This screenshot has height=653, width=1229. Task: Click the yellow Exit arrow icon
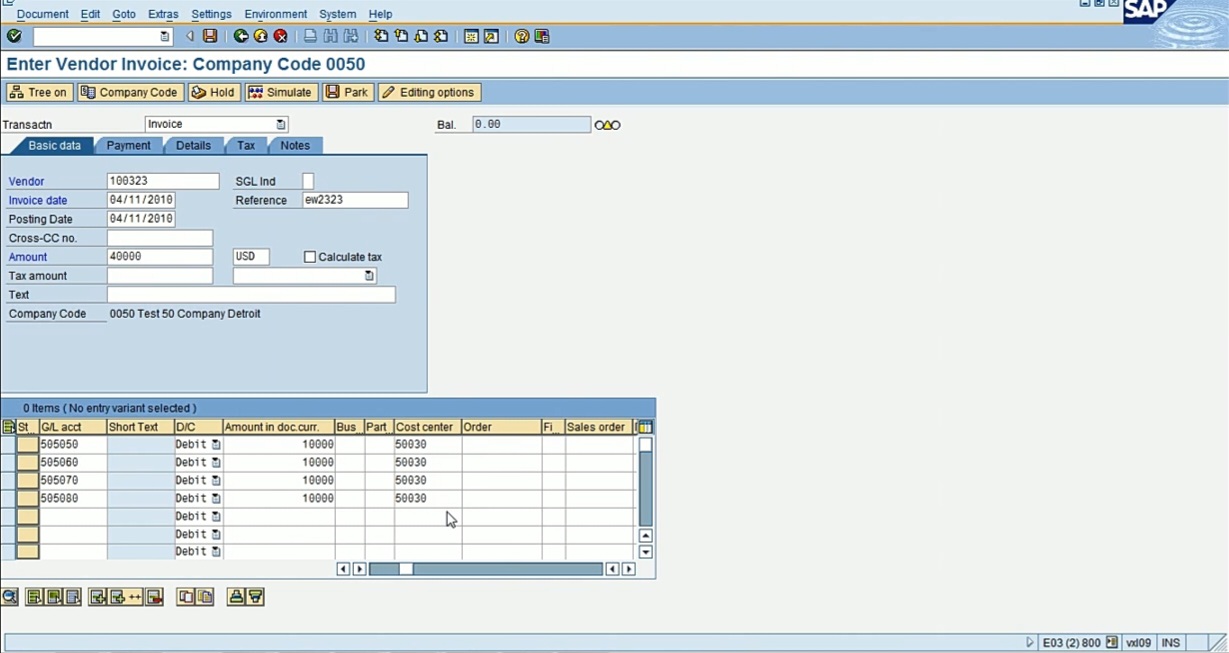coord(261,36)
